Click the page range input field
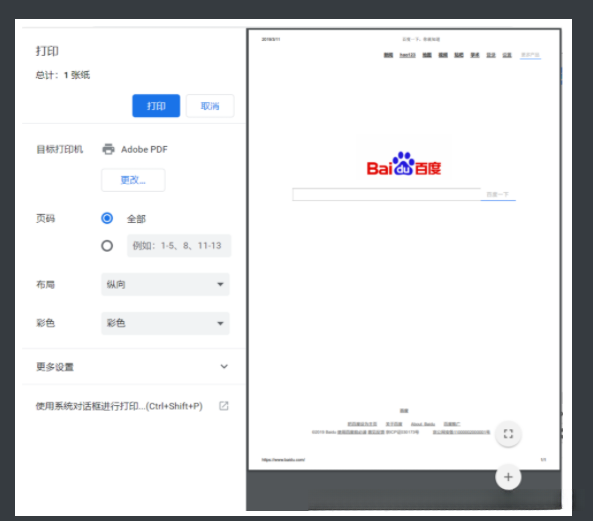 [179, 246]
